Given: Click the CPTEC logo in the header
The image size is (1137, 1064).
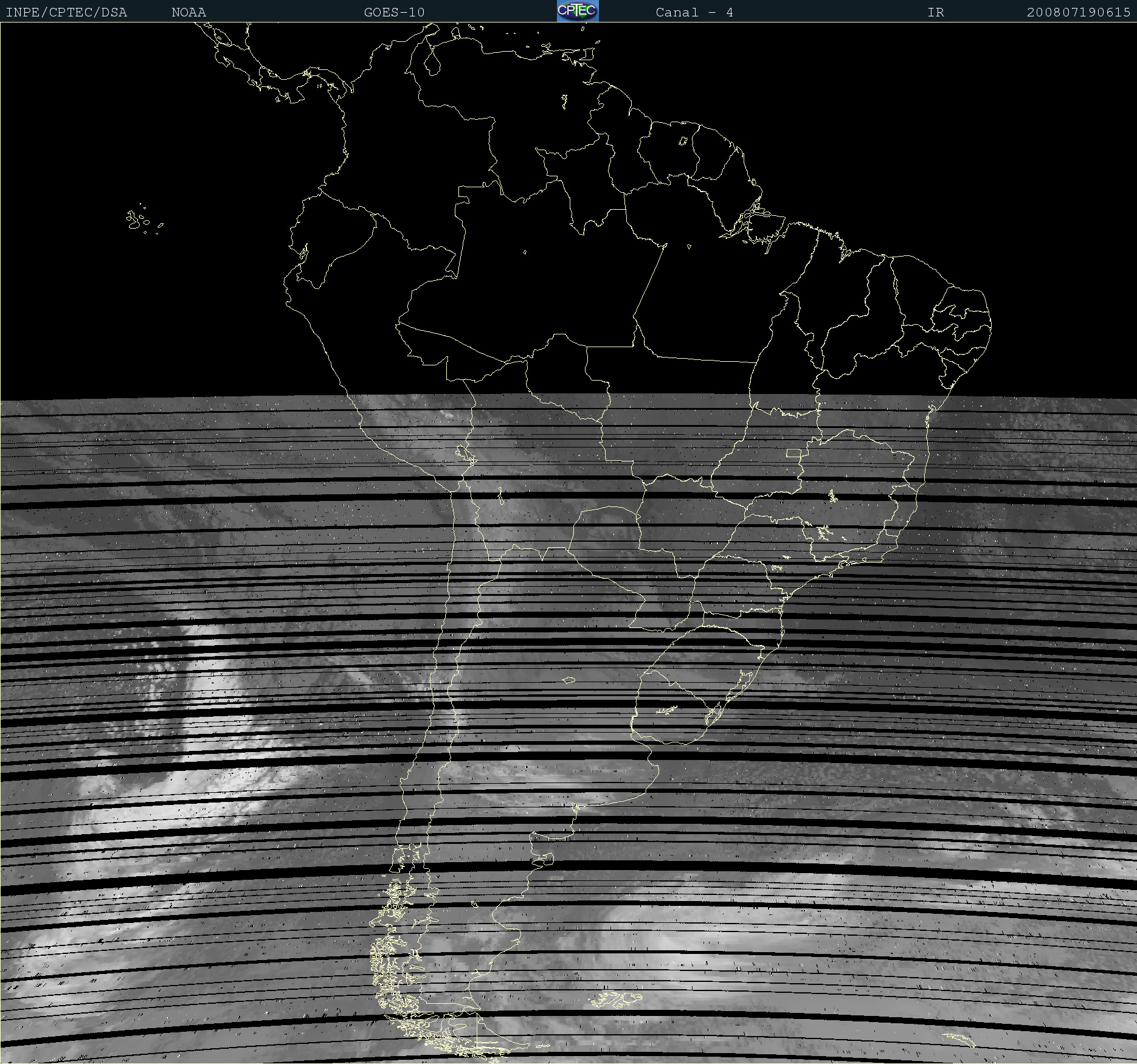Looking at the screenshot, I should (x=578, y=11).
